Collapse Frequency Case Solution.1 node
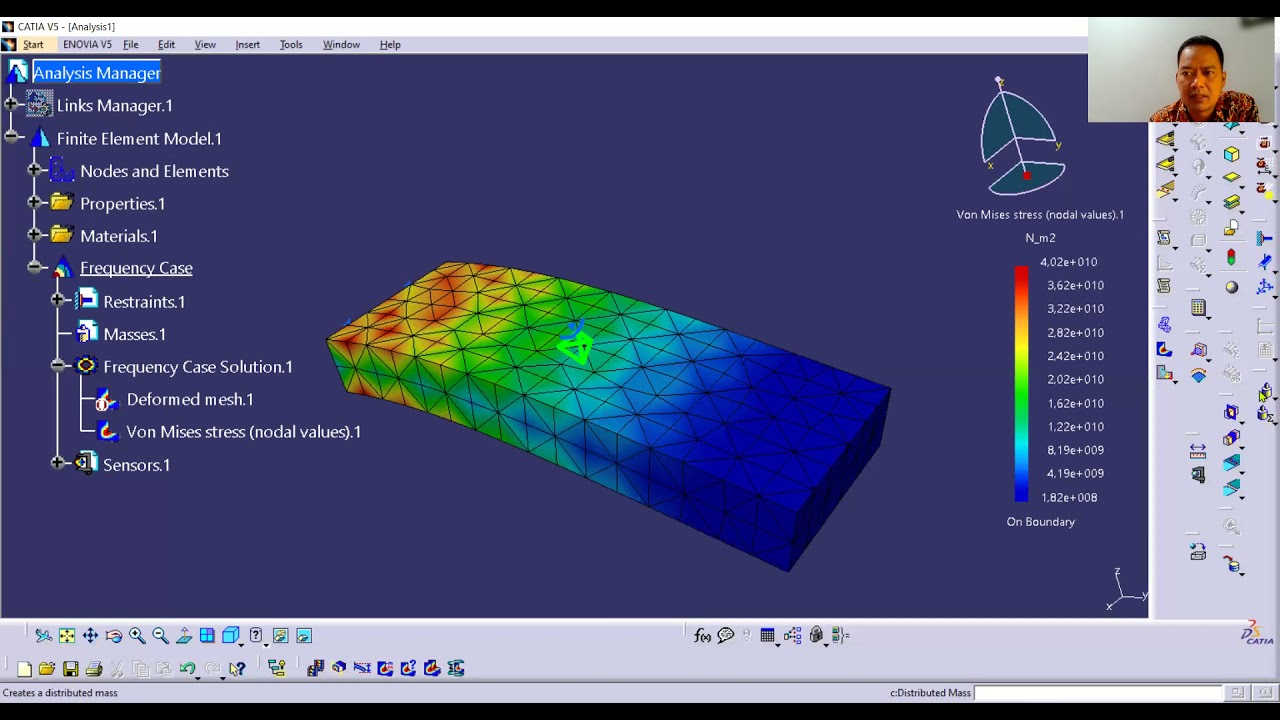Image resolution: width=1280 pixels, height=720 pixels. tap(58, 366)
